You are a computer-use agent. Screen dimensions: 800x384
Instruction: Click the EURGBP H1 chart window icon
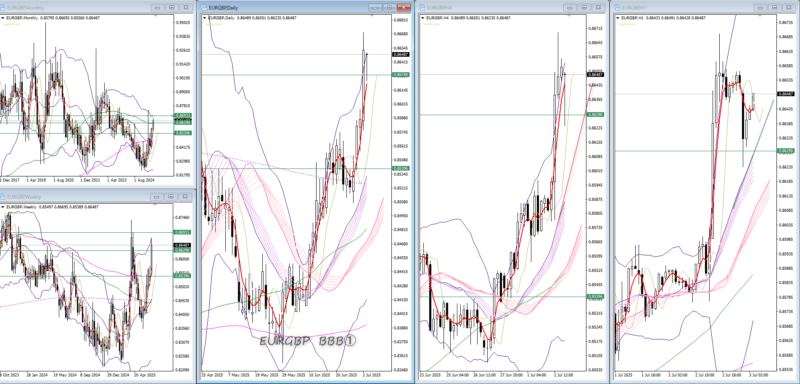click(618, 8)
